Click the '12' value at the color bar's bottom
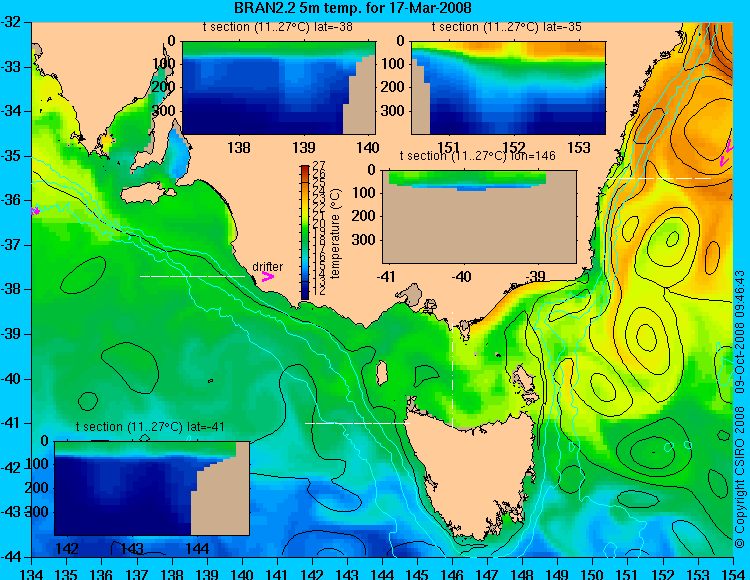The height and width of the screenshot is (580, 750). 319,290
